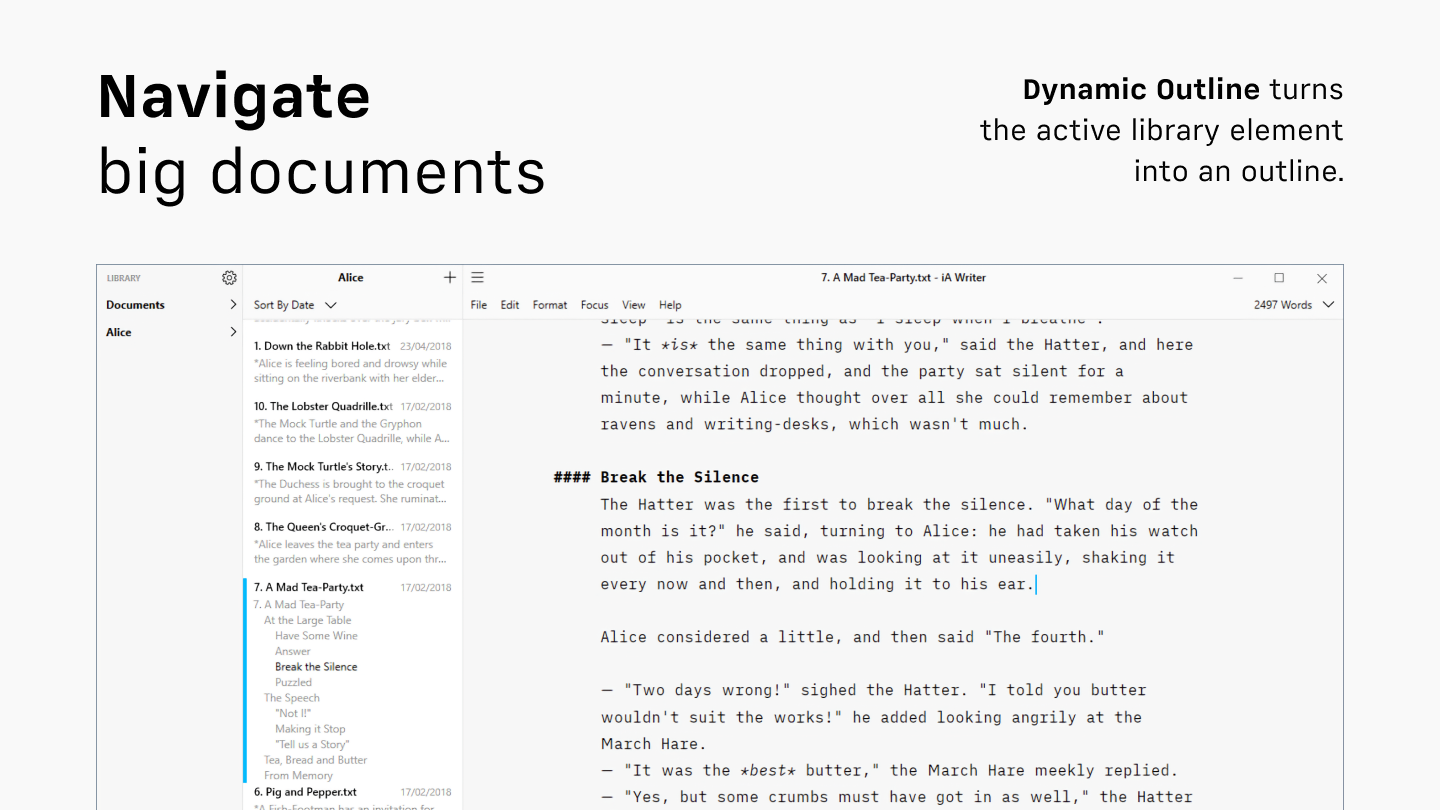Open the File menu

(478, 305)
